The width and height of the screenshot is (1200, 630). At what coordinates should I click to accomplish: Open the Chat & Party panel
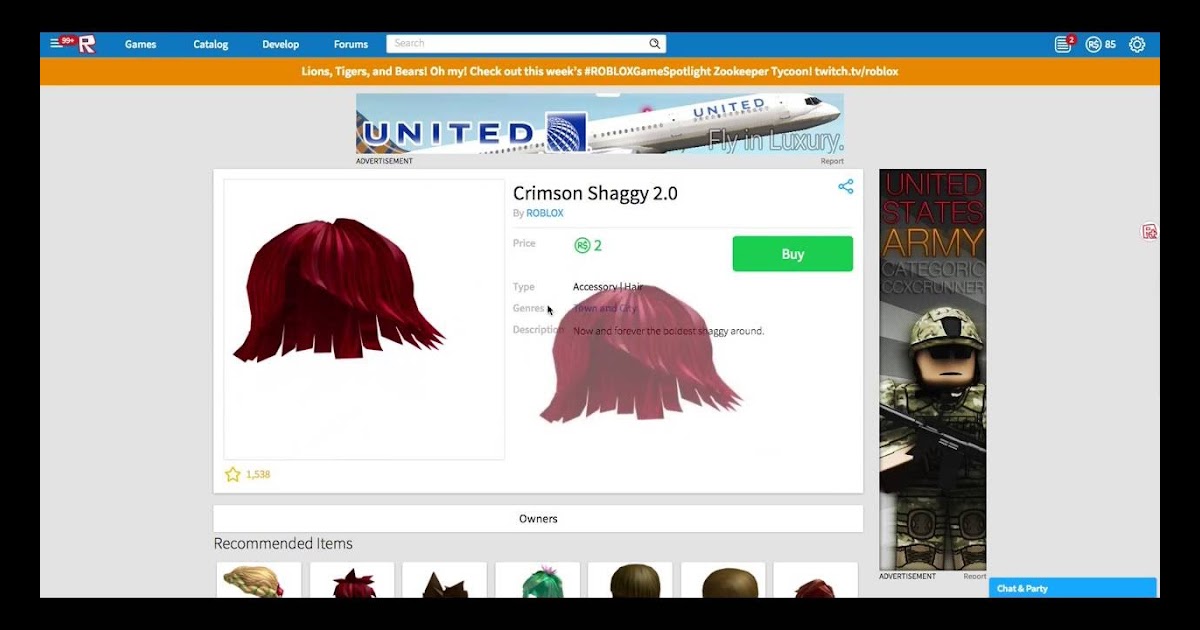click(1072, 588)
